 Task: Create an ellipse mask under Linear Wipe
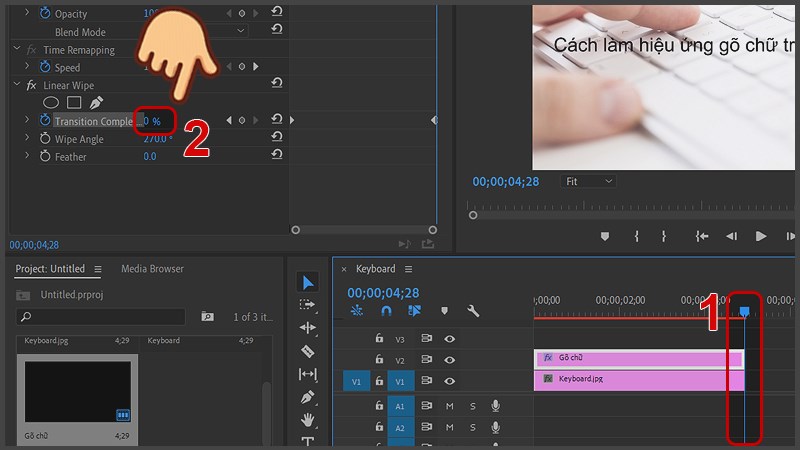click(x=50, y=103)
